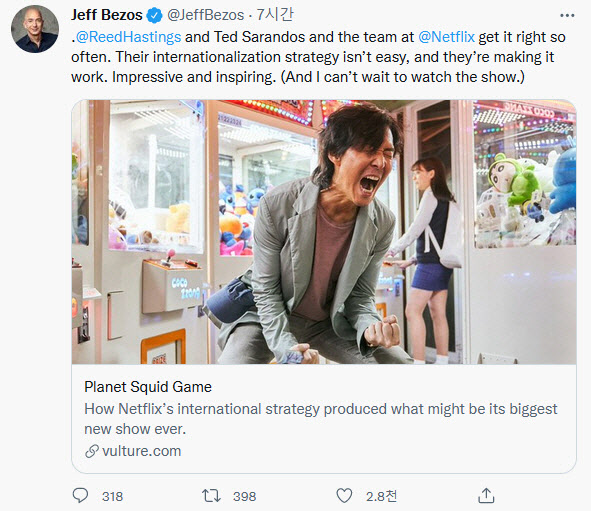
Task: Open the Jeff Bezos display name
Action: (107, 15)
